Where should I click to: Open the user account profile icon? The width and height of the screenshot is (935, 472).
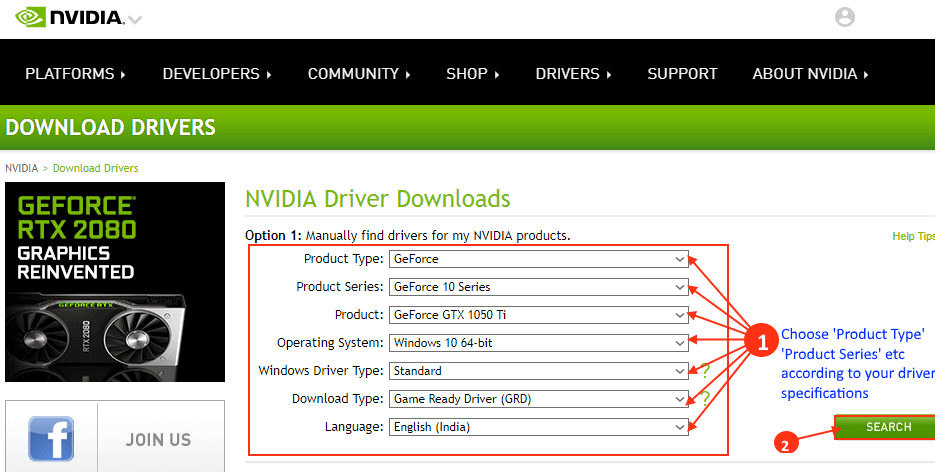point(844,17)
